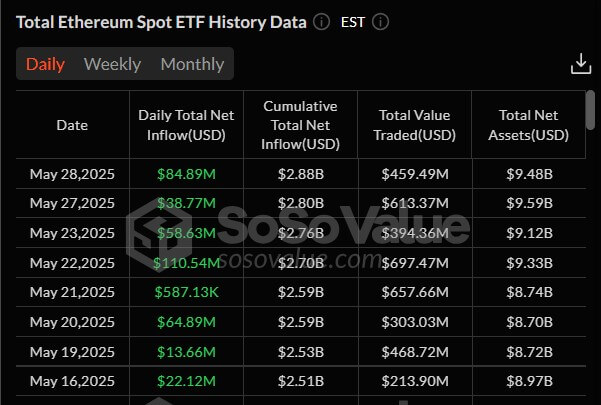Viewport: 601px width, 405px height.
Task: Click the vertical scrollbar on the table
Action: [591, 110]
